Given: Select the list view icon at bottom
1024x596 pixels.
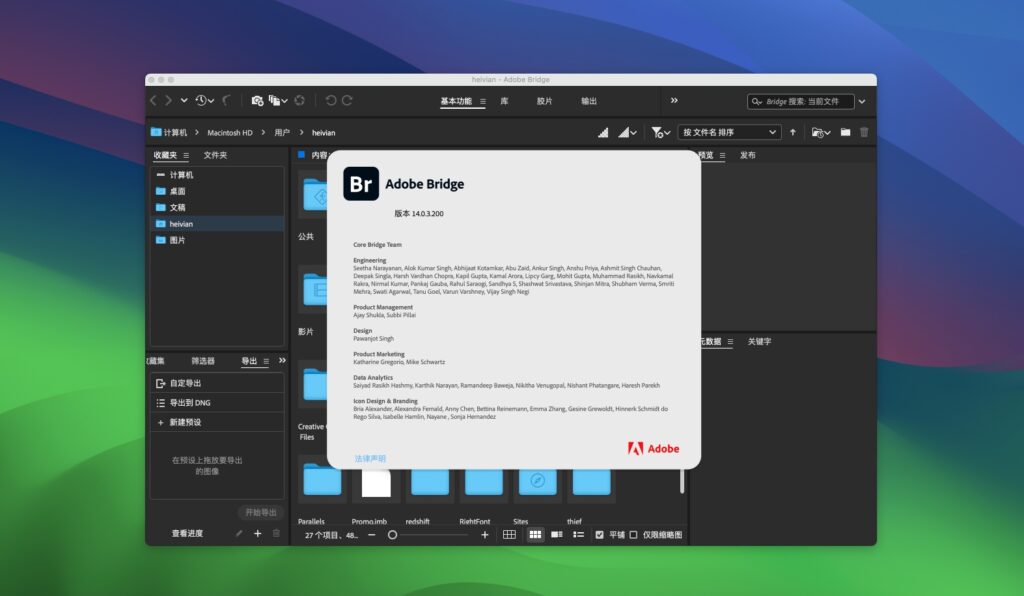Looking at the screenshot, I should point(578,535).
